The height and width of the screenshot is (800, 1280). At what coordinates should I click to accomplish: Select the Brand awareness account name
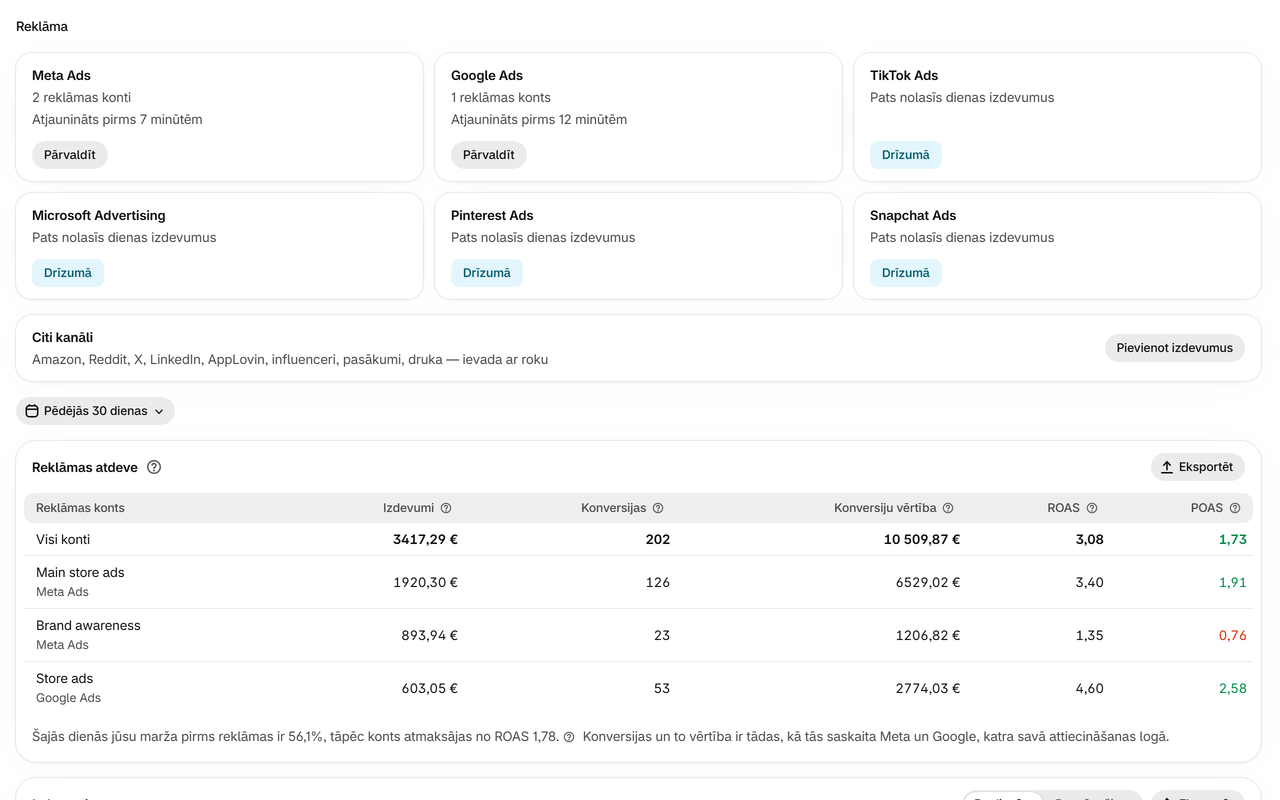(88, 625)
